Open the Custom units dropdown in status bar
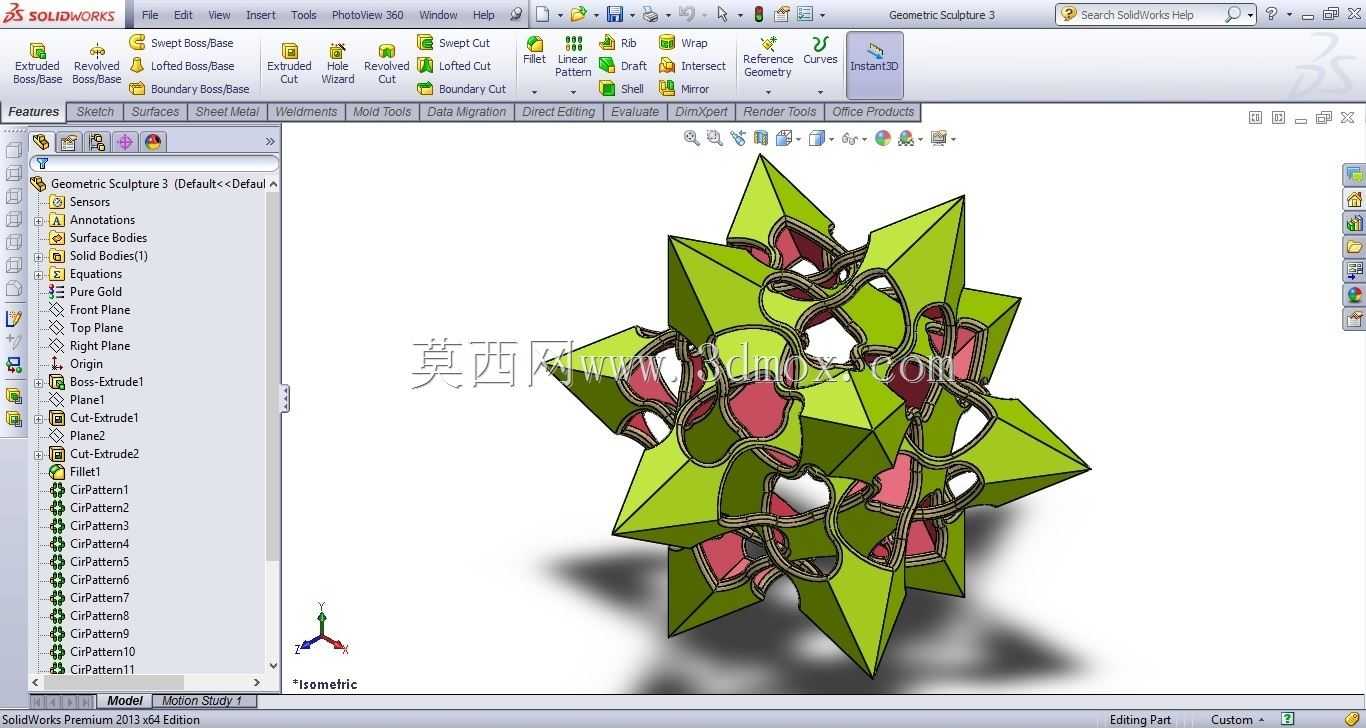The image size is (1366, 728). tap(1238, 719)
